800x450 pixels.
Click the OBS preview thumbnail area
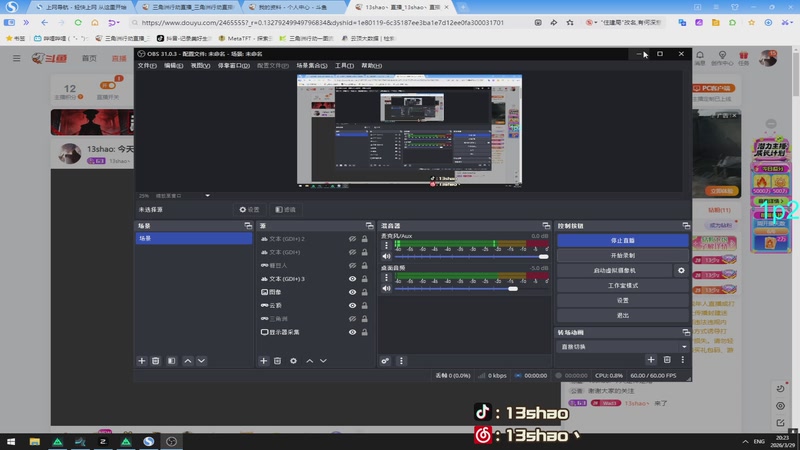(409, 131)
